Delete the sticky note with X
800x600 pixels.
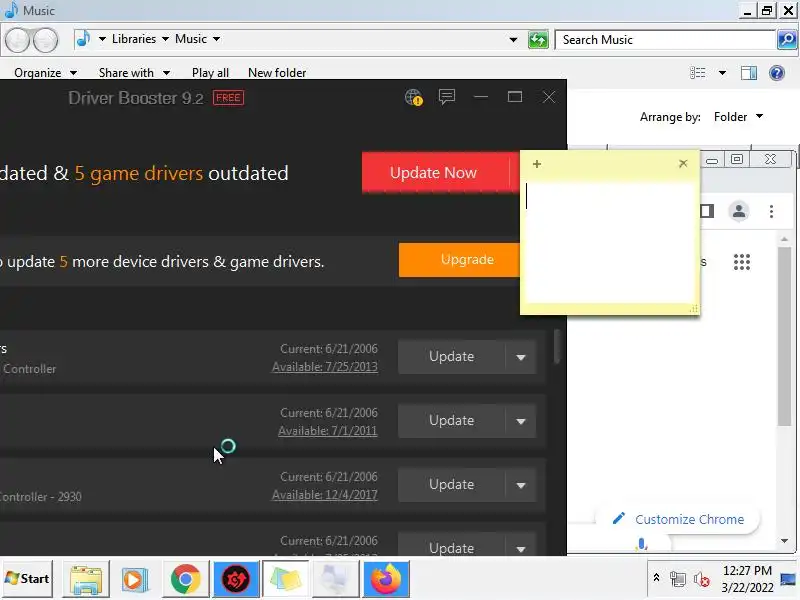(683, 163)
